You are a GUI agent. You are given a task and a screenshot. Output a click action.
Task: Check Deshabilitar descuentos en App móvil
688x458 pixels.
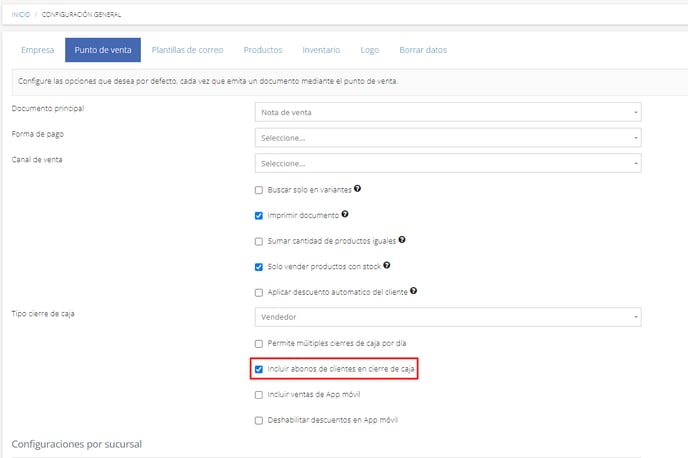[259, 420]
